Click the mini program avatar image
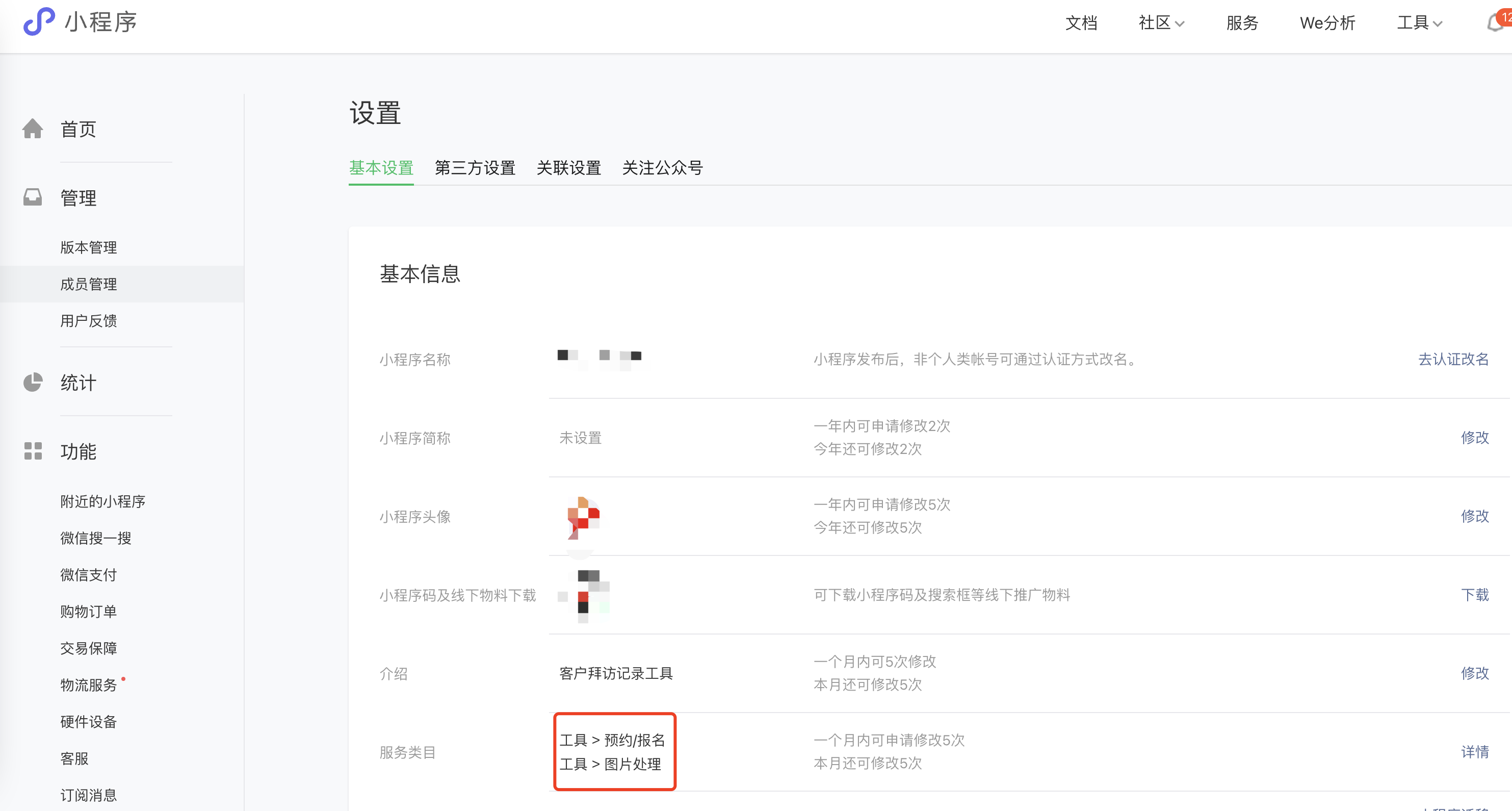The height and width of the screenshot is (811, 1512). [x=583, y=517]
